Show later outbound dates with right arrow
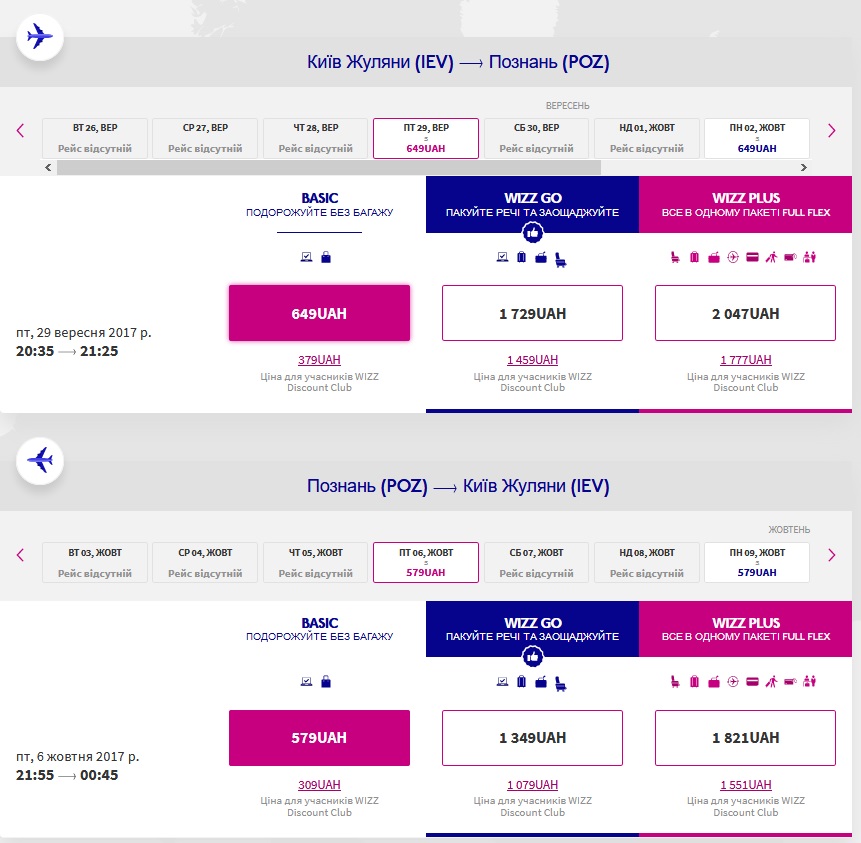The image size is (861, 843). pyautogui.click(x=831, y=130)
